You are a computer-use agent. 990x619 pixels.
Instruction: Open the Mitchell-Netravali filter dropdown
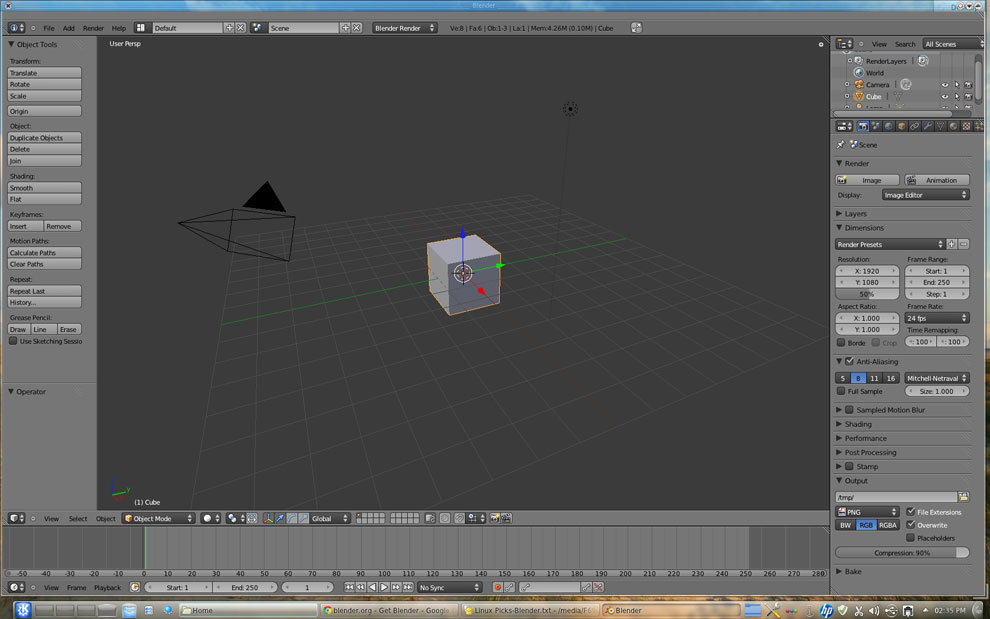coord(936,378)
